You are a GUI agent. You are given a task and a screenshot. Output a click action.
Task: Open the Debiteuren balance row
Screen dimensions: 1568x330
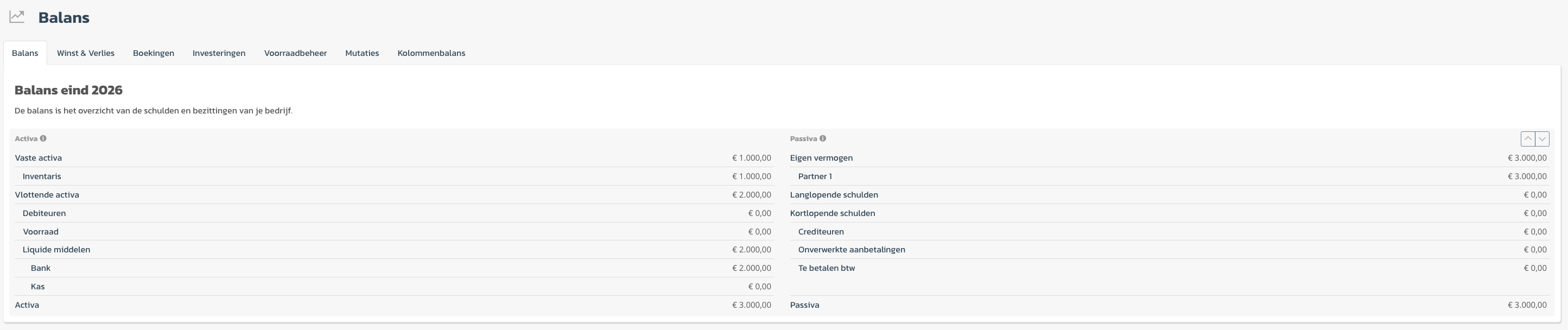(x=44, y=213)
